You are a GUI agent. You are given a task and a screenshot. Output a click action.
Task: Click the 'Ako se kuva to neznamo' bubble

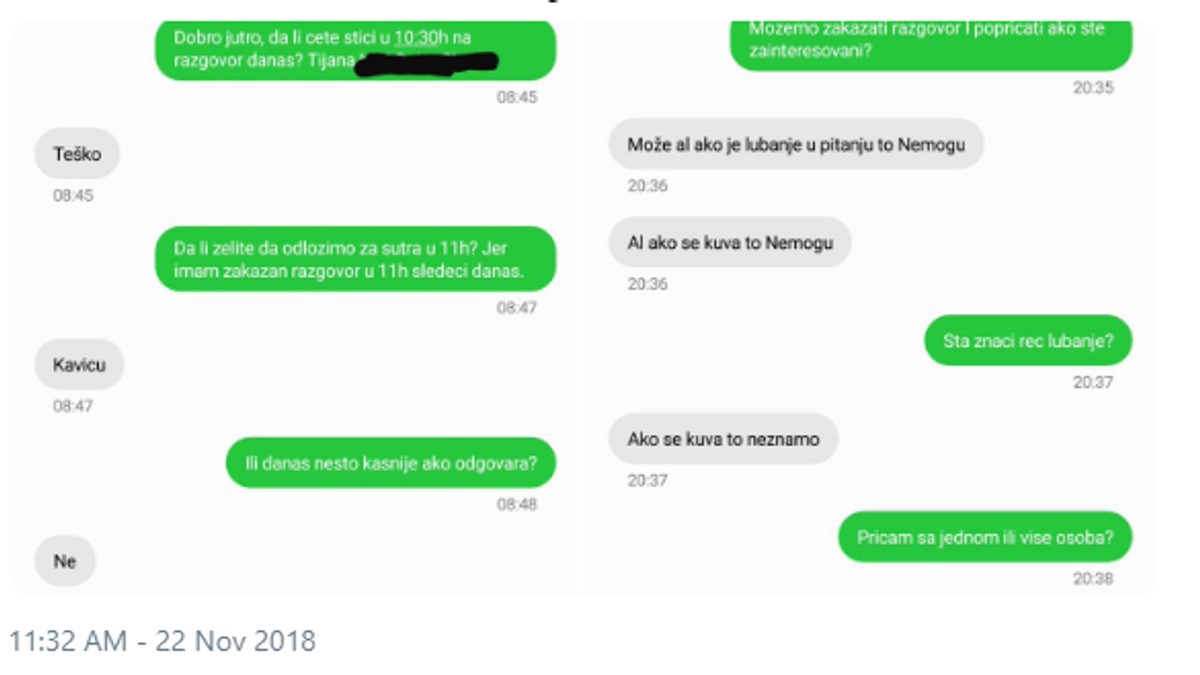point(723,438)
